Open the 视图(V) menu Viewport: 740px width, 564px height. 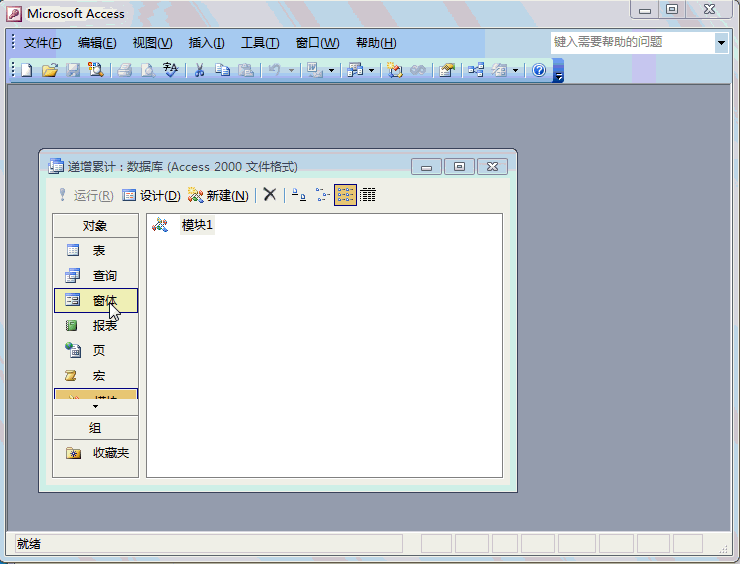152,43
